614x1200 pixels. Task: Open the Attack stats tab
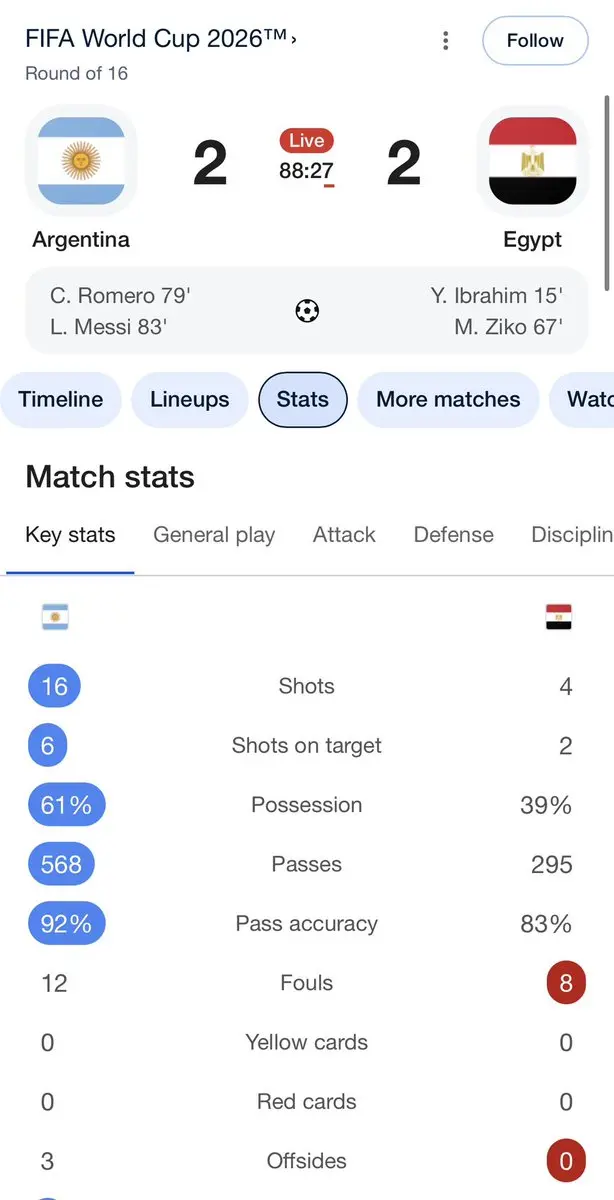344,535
